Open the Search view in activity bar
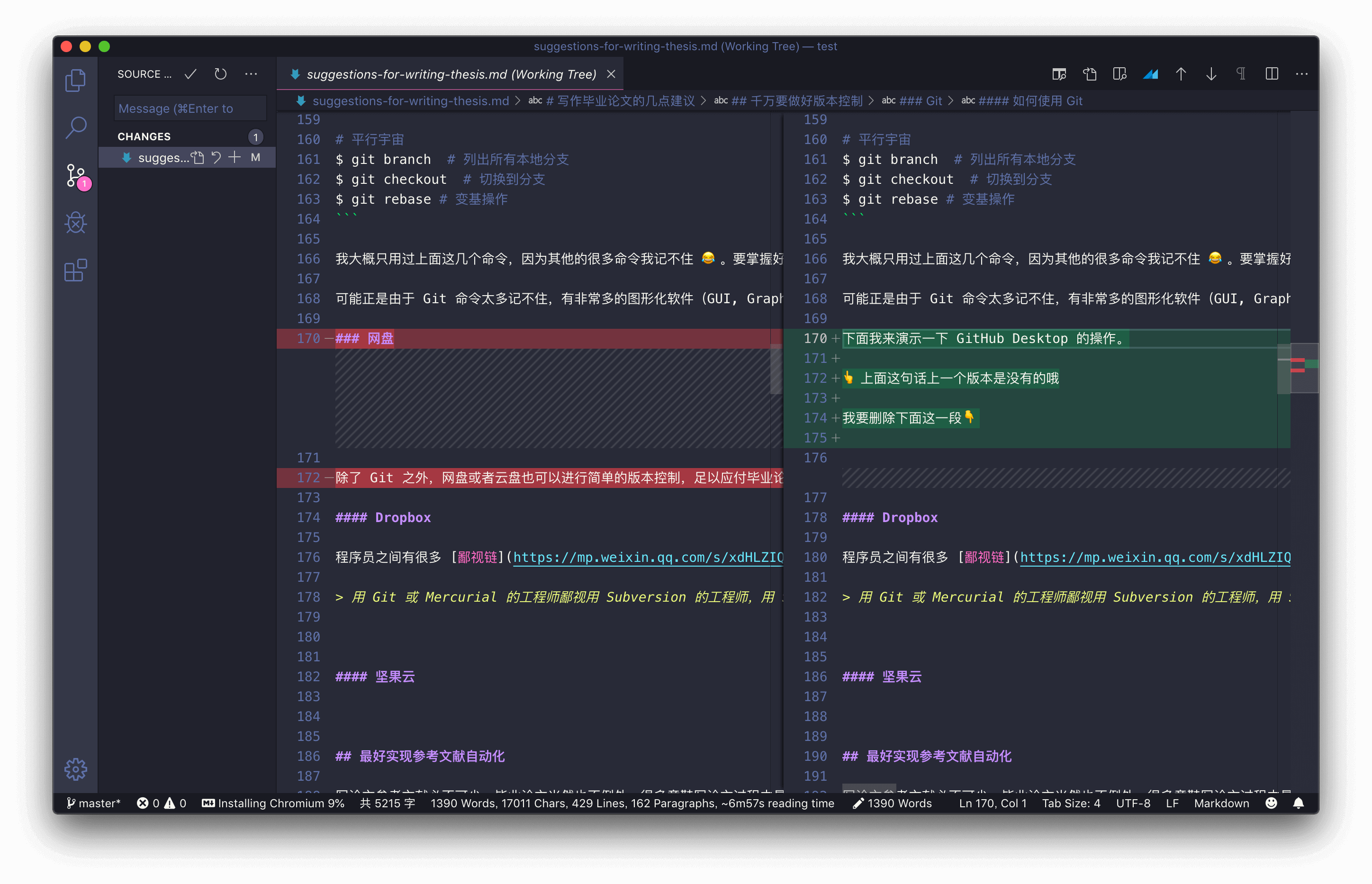The height and width of the screenshot is (884, 1372). 75,127
